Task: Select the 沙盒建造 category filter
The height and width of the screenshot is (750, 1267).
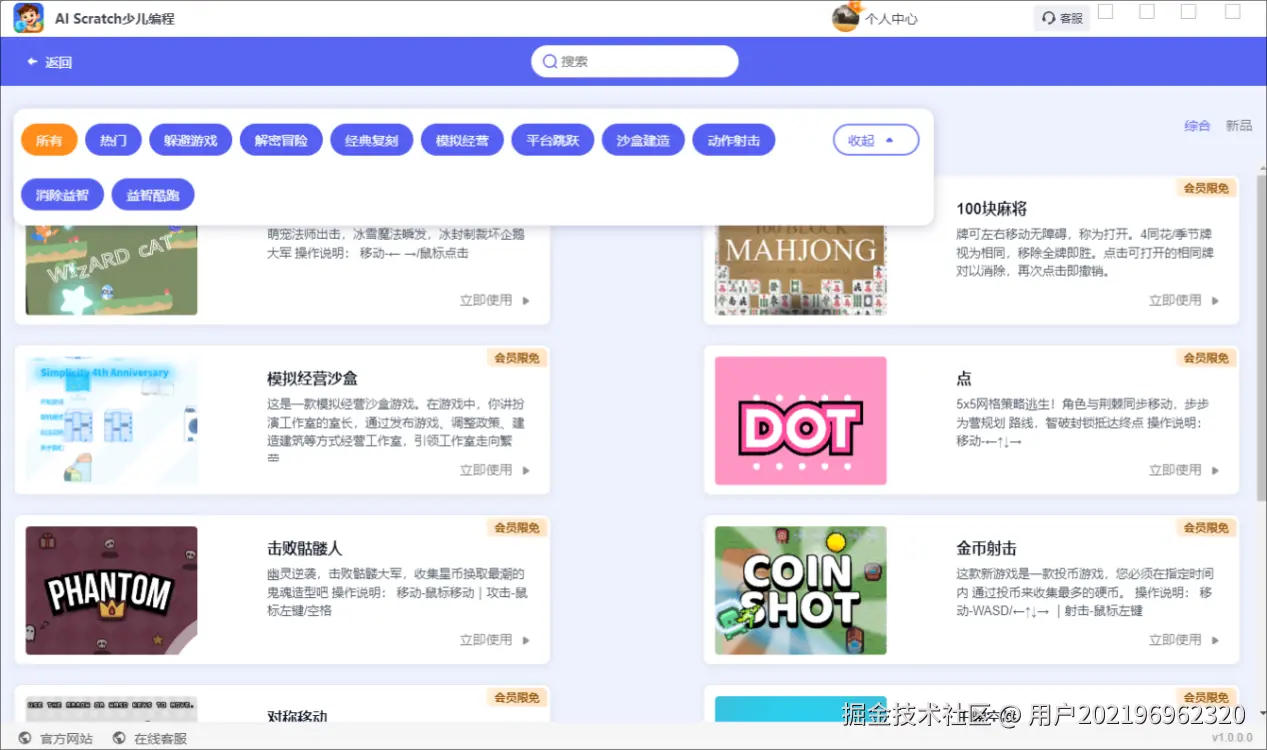Action: (643, 140)
